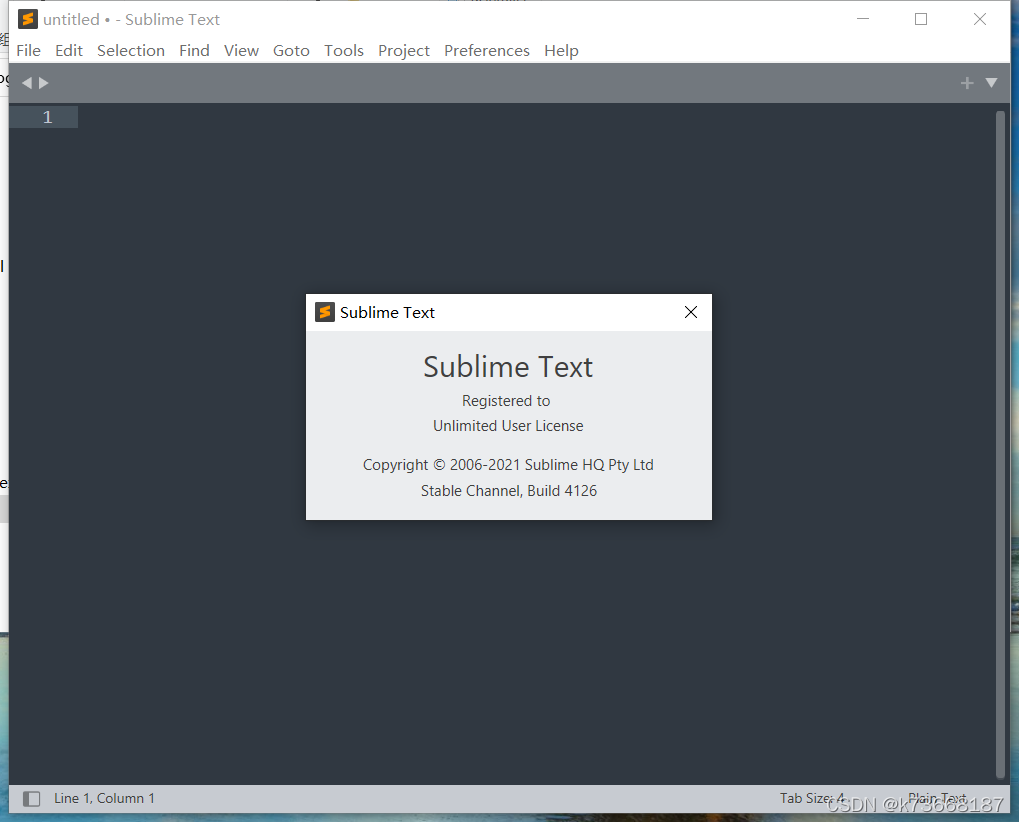1019x822 pixels.
Task: Close the Sublime Text about dialog
Action: pyautogui.click(x=691, y=313)
